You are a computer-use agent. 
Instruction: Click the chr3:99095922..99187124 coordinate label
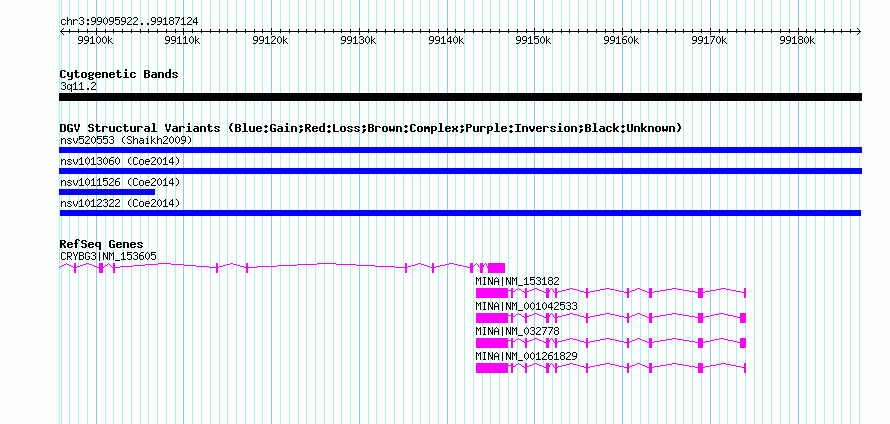(x=129, y=22)
